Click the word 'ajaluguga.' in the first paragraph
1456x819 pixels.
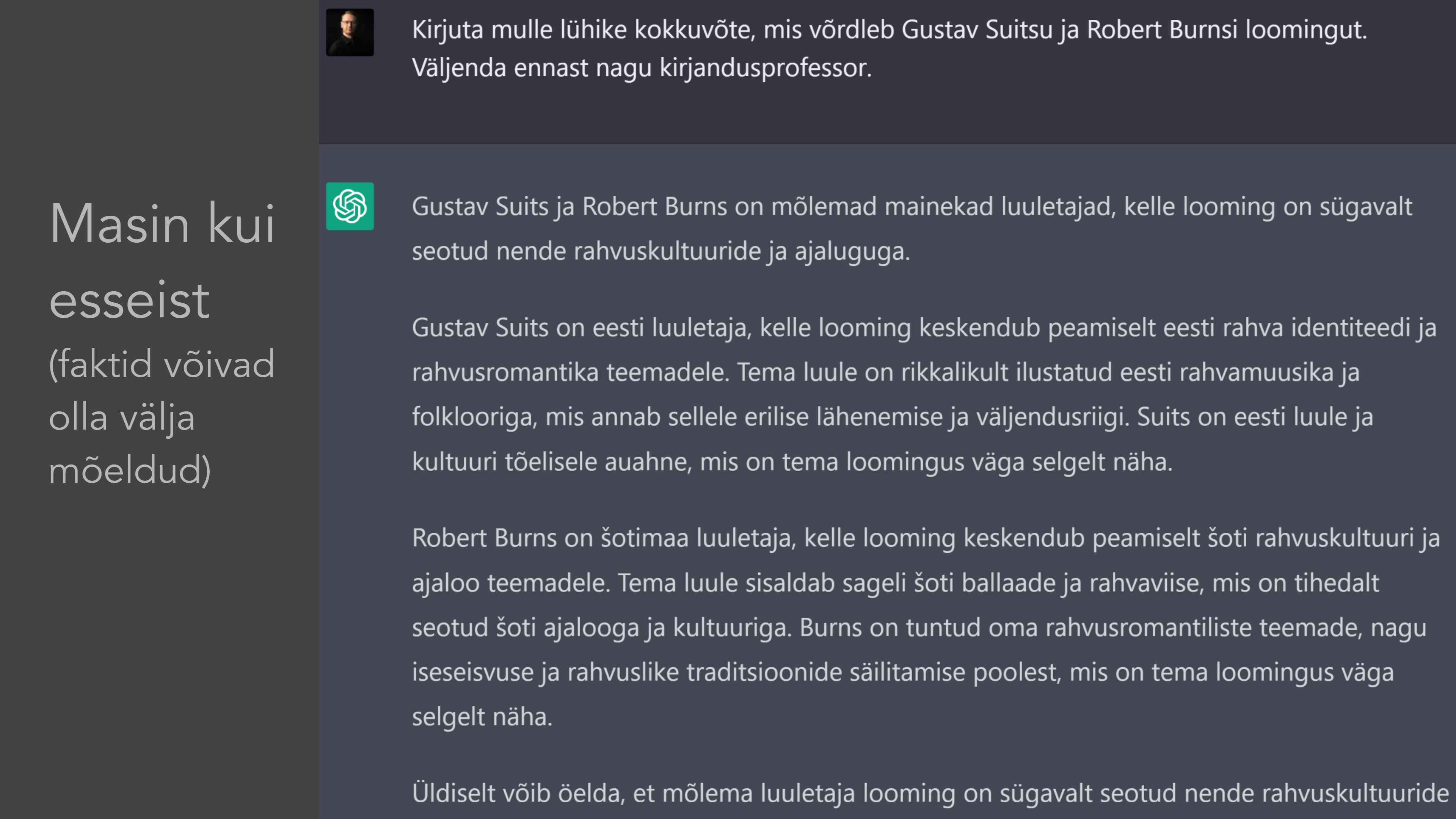tap(852, 251)
